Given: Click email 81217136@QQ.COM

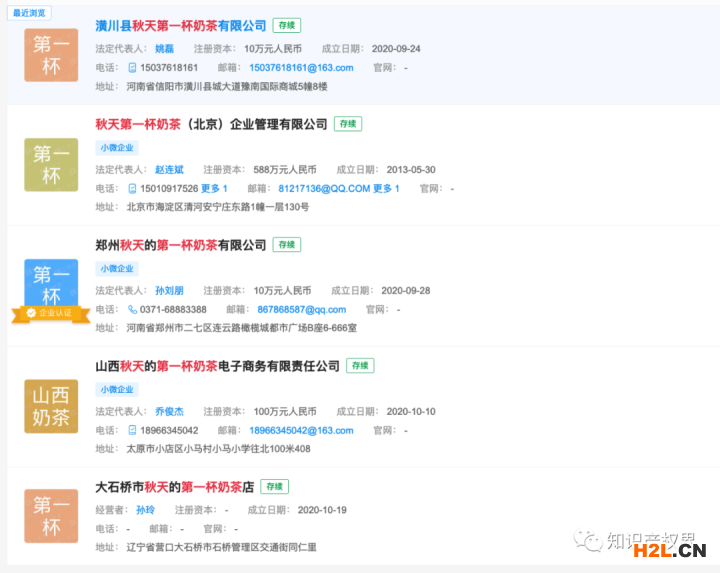Looking at the screenshot, I should point(324,189).
